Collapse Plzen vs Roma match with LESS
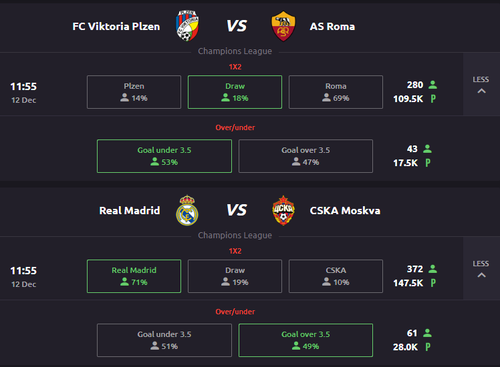This screenshot has width=500, height=367. 481,85
